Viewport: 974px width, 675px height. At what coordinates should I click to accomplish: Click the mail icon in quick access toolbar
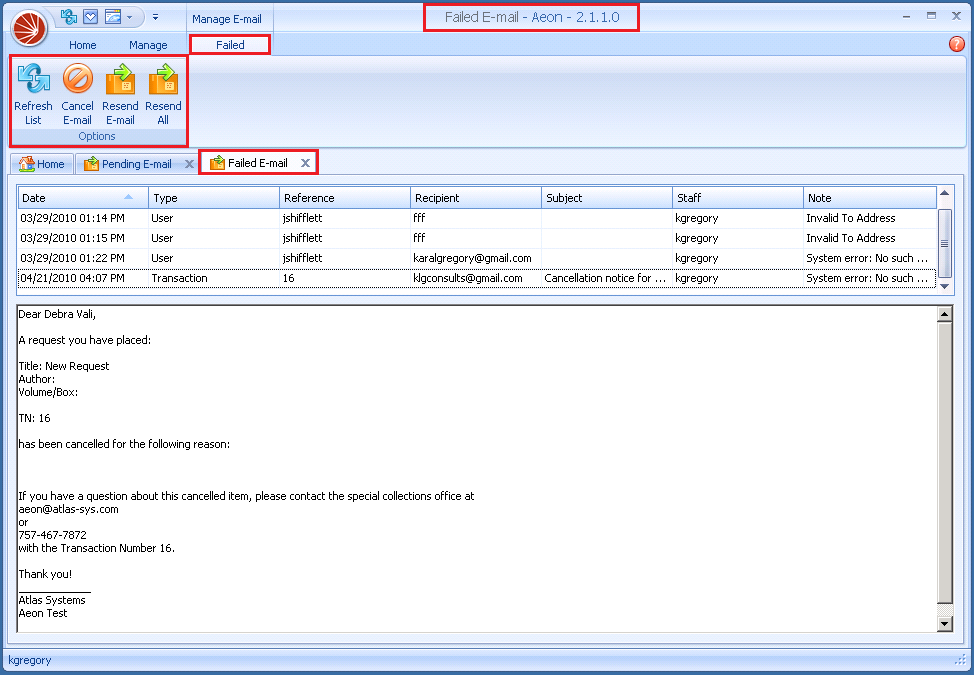click(x=90, y=17)
